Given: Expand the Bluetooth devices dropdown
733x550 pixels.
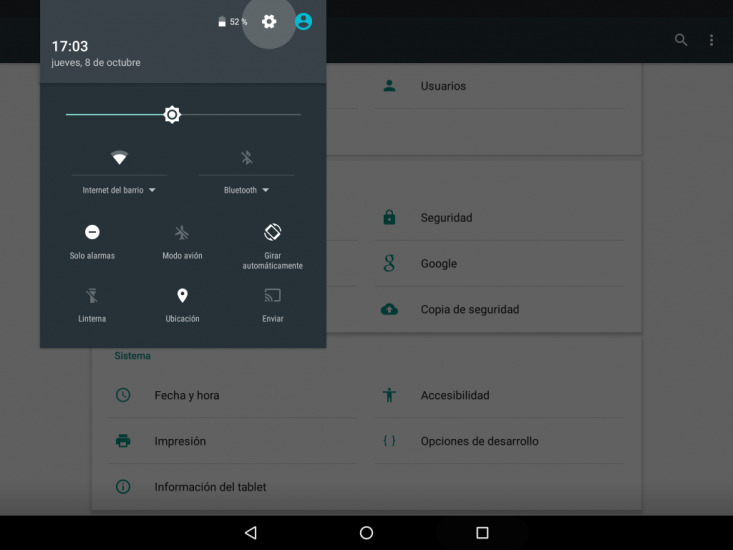Looking at the screenshot, I should pyautogui.click(x=246, y=190).
